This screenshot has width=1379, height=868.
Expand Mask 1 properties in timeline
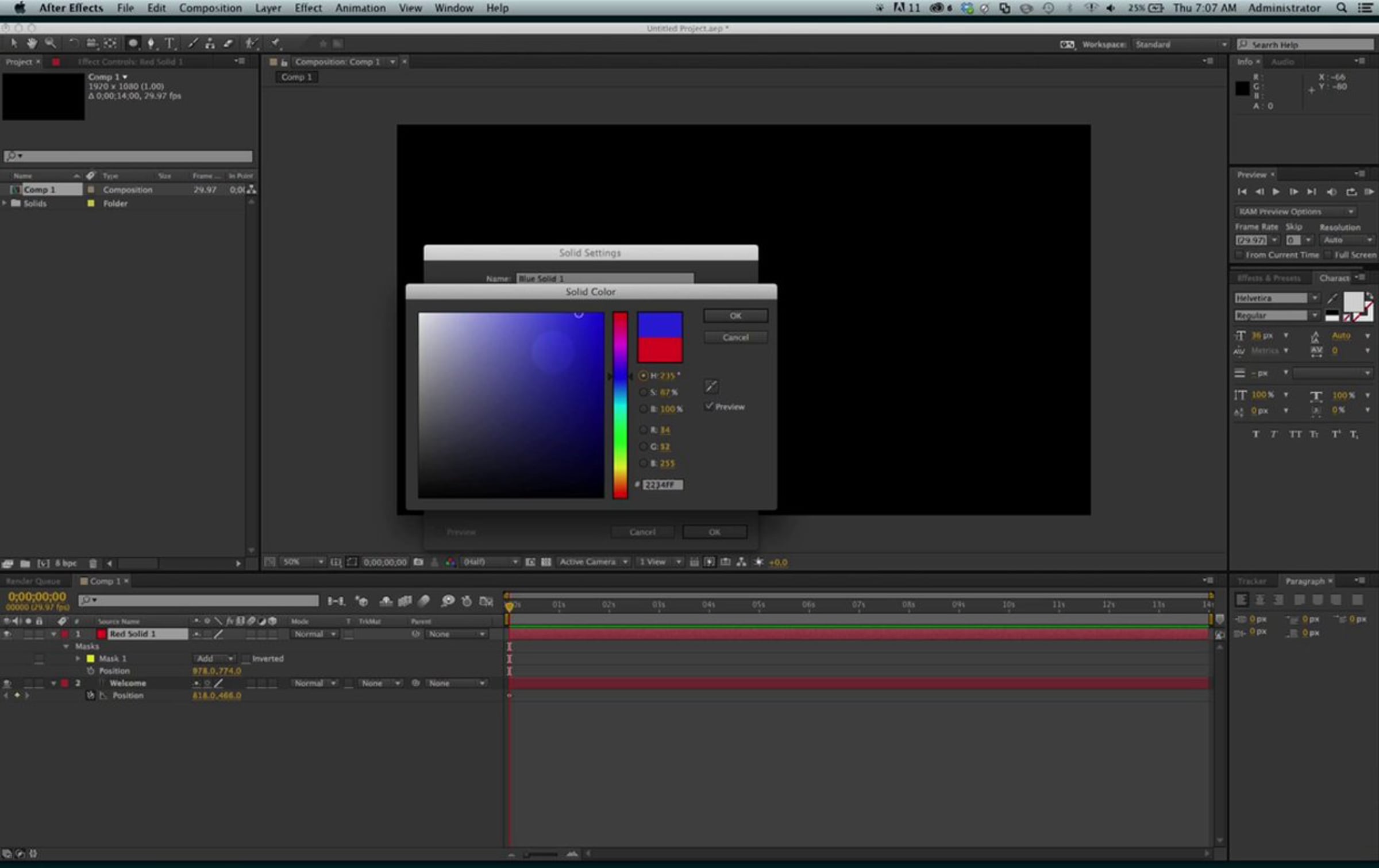click(x=78, y=658)
